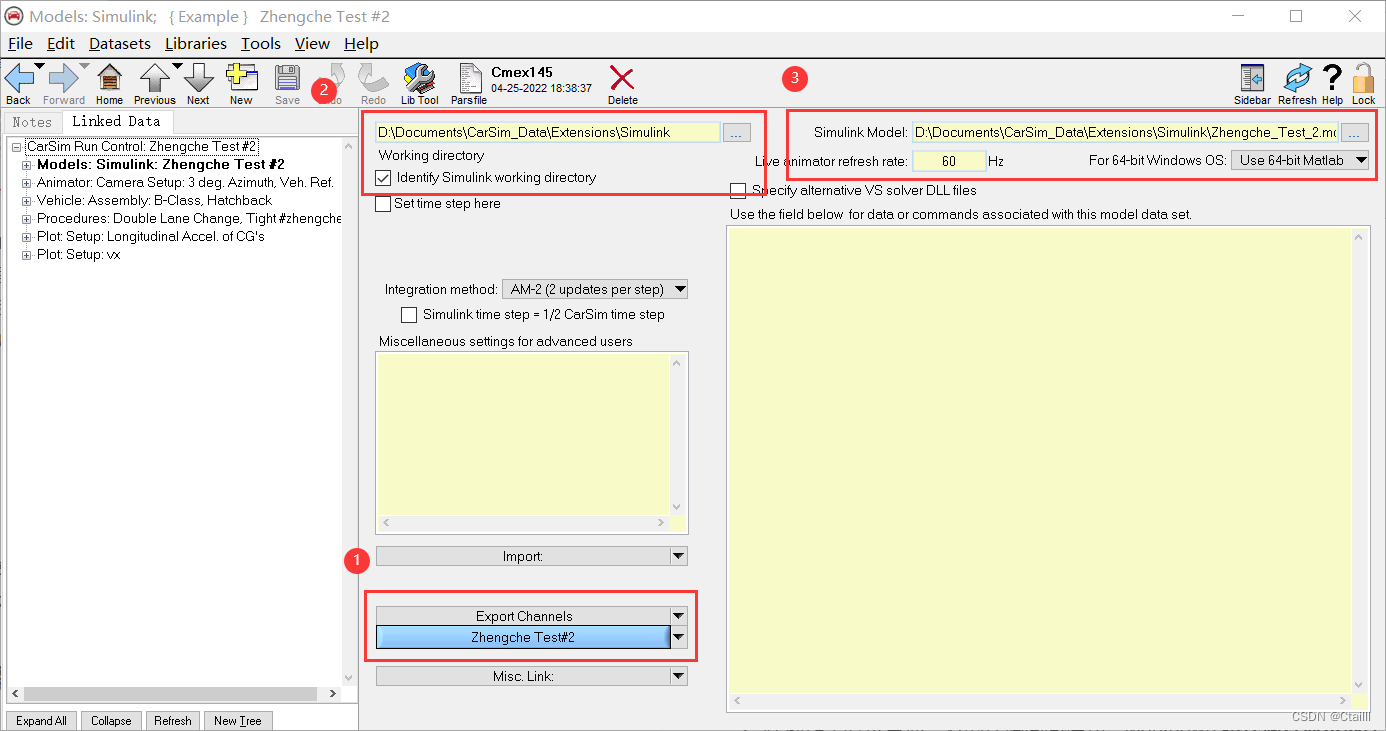Click the Export Channels link button
The height and width of the screenshot is (731, 1386).
[x=524, y=616]
